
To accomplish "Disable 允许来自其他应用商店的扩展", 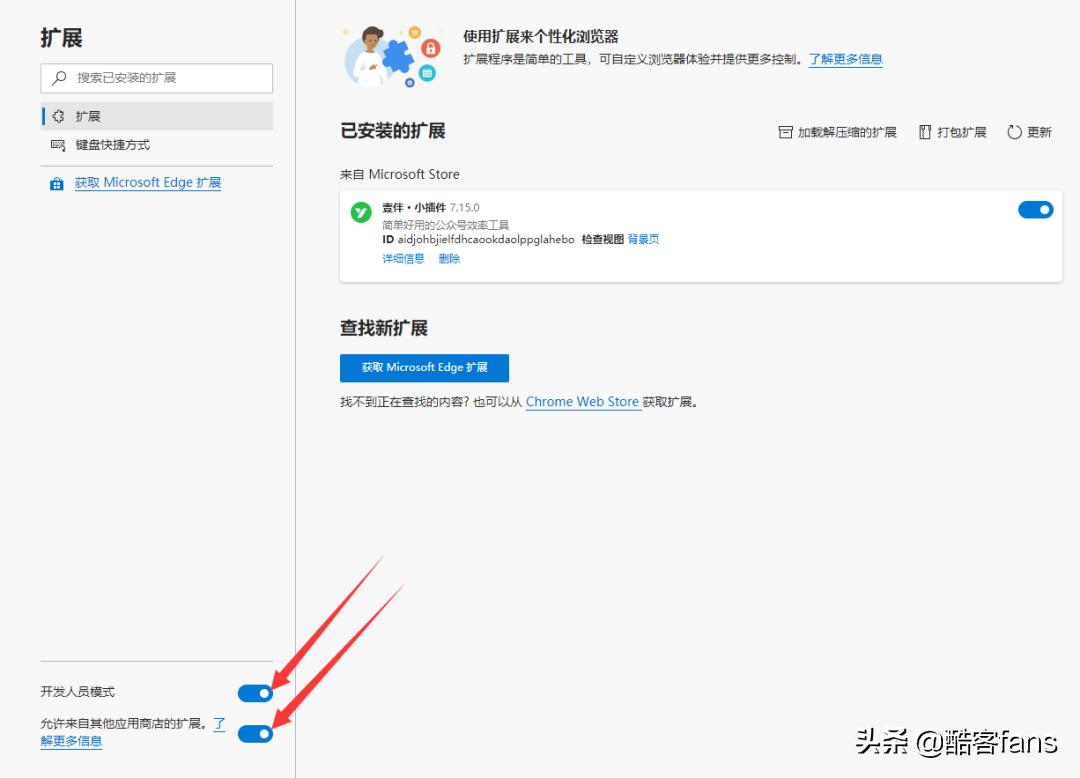I will (255, 733).
